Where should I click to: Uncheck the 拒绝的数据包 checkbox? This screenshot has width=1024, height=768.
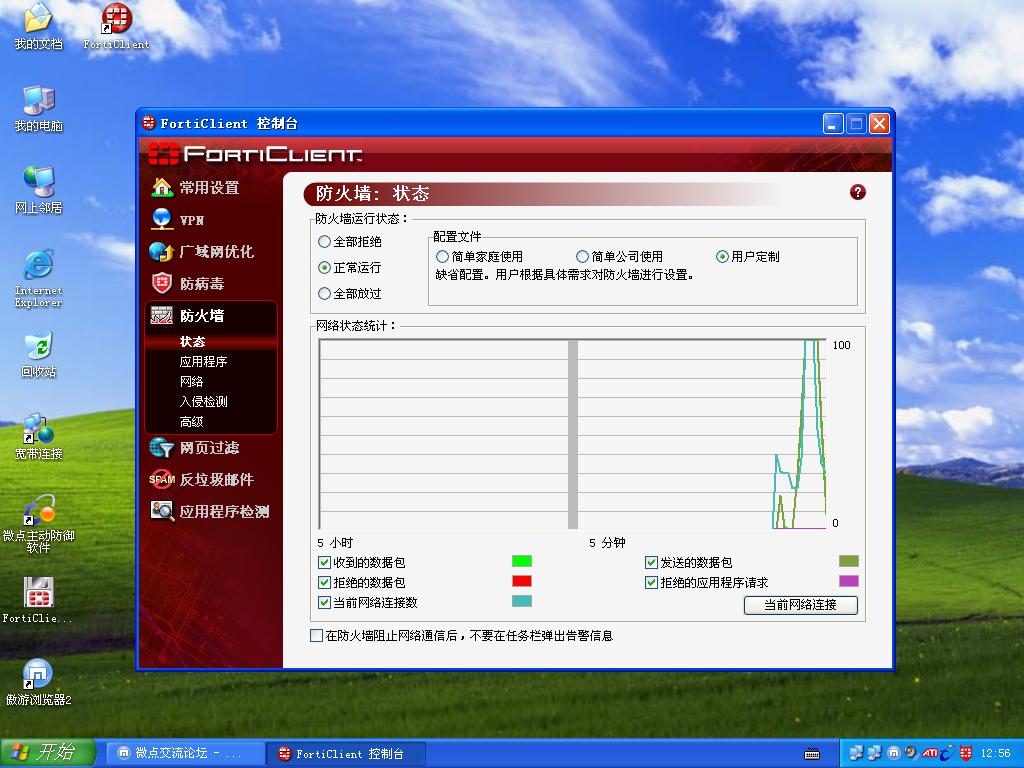click(324, 583)
